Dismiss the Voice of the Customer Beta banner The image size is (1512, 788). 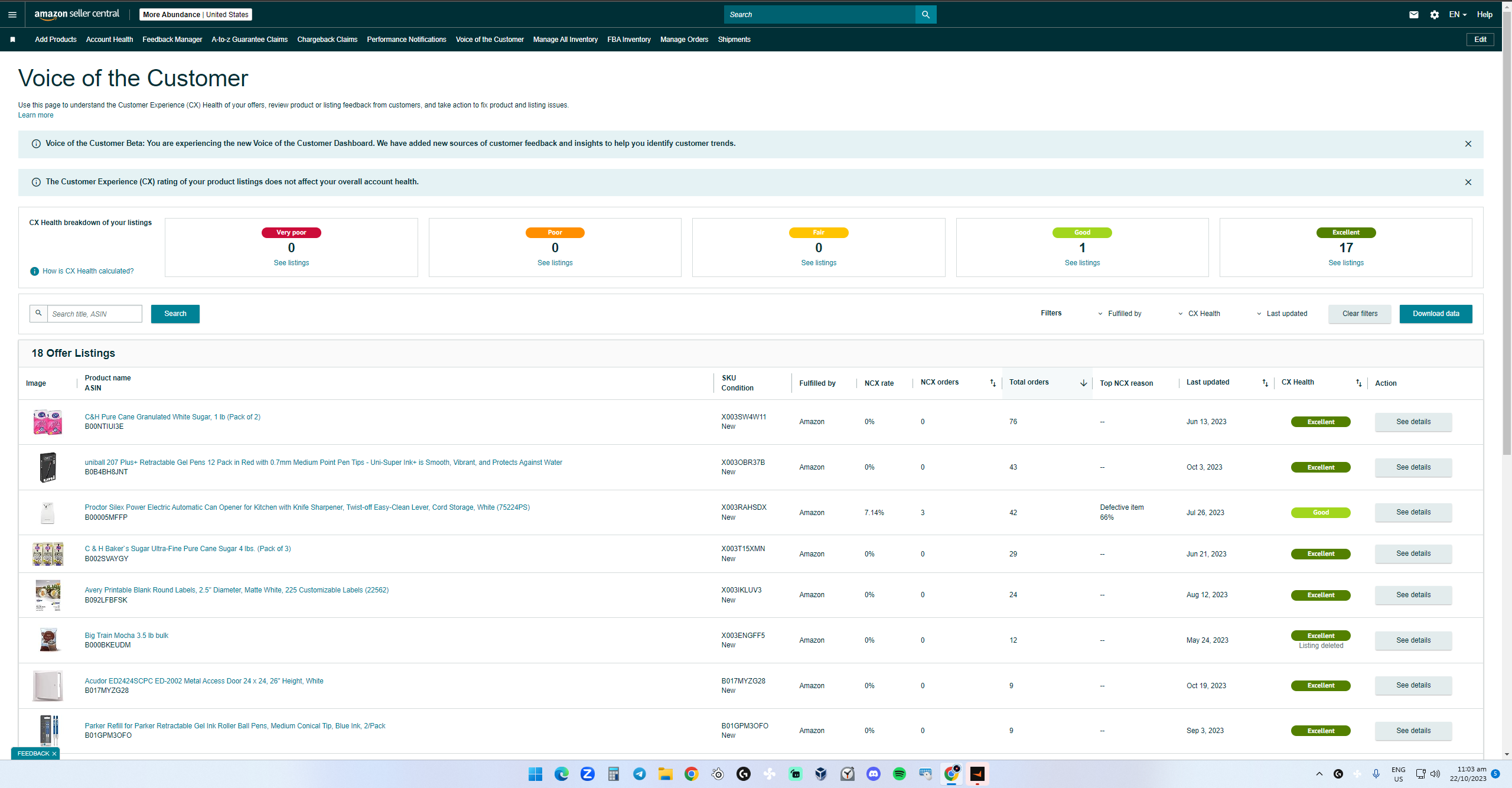point(1468,144)
